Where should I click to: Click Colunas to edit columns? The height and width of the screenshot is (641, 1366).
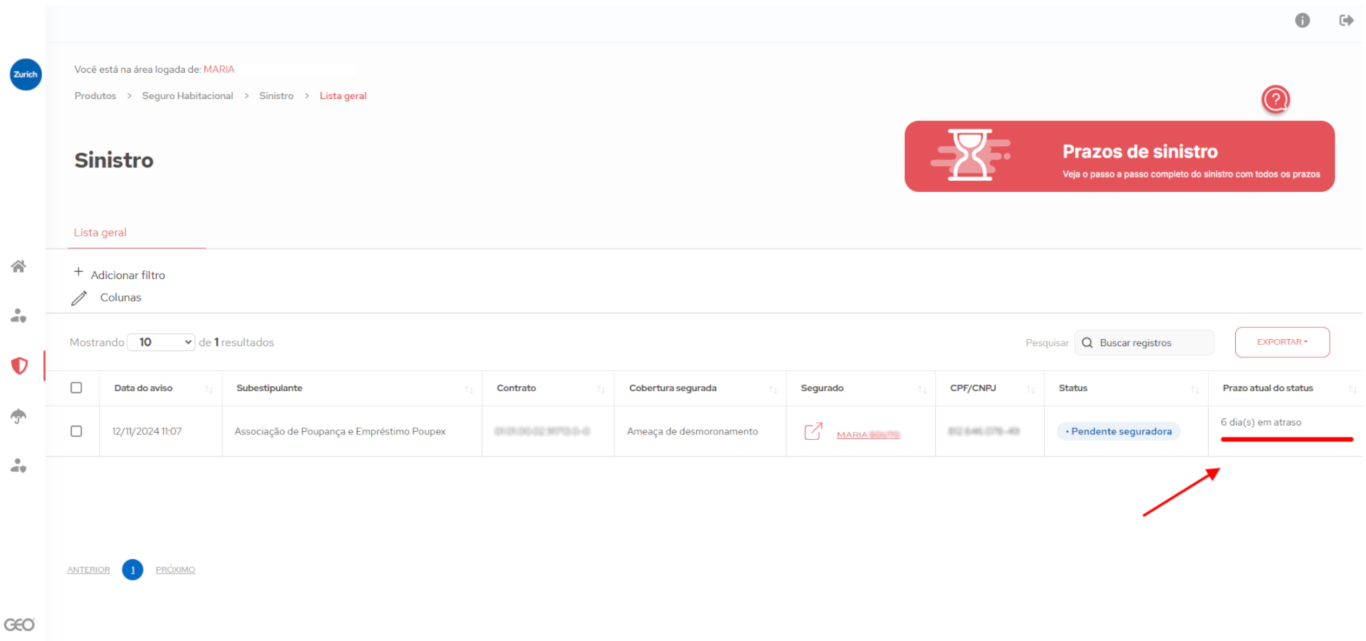[x=120, y=298]
